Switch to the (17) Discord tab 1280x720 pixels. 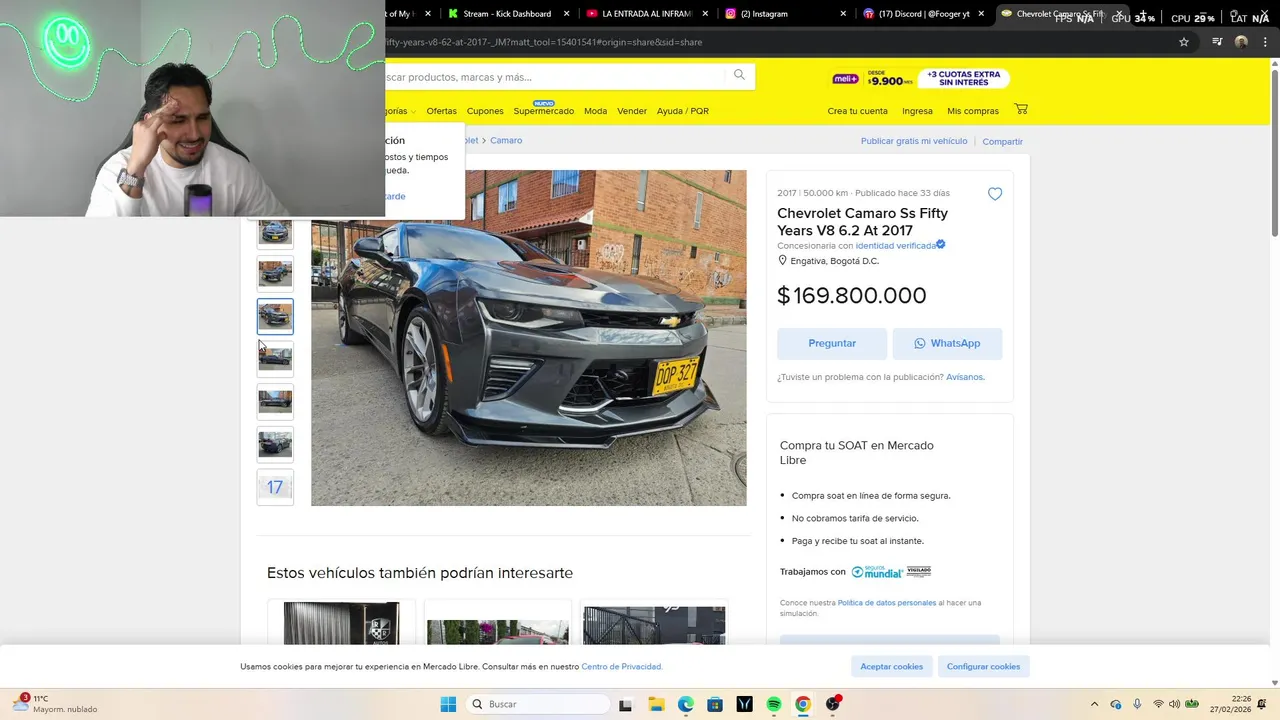point(923,14)
